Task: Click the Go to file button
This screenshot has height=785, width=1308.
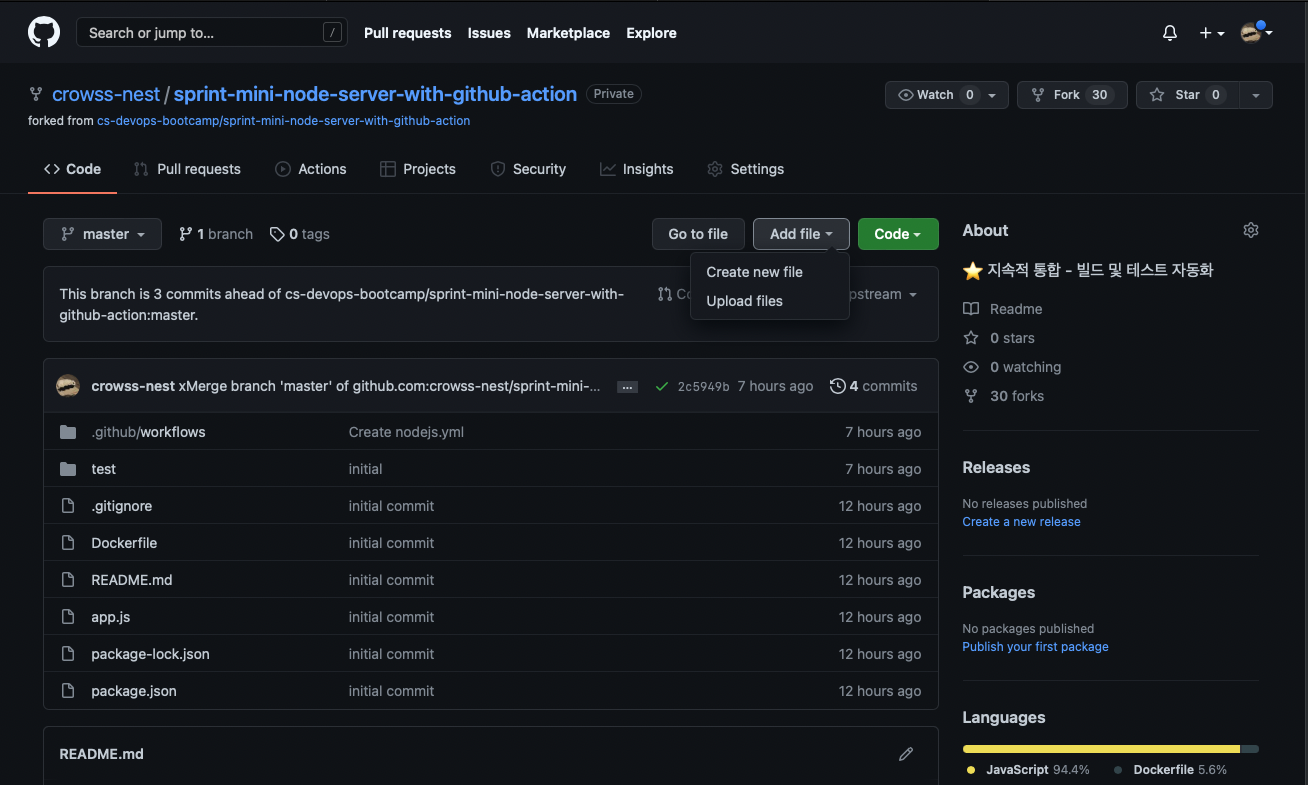Action: [698, 234]
